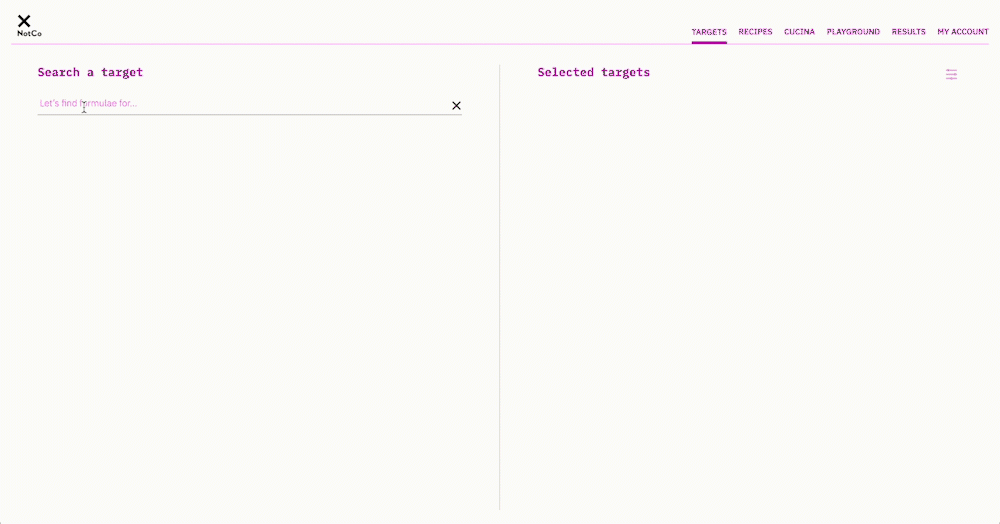1000x524 pixels.
Task: Click the NotCo logo
Action: click(29, 26)
